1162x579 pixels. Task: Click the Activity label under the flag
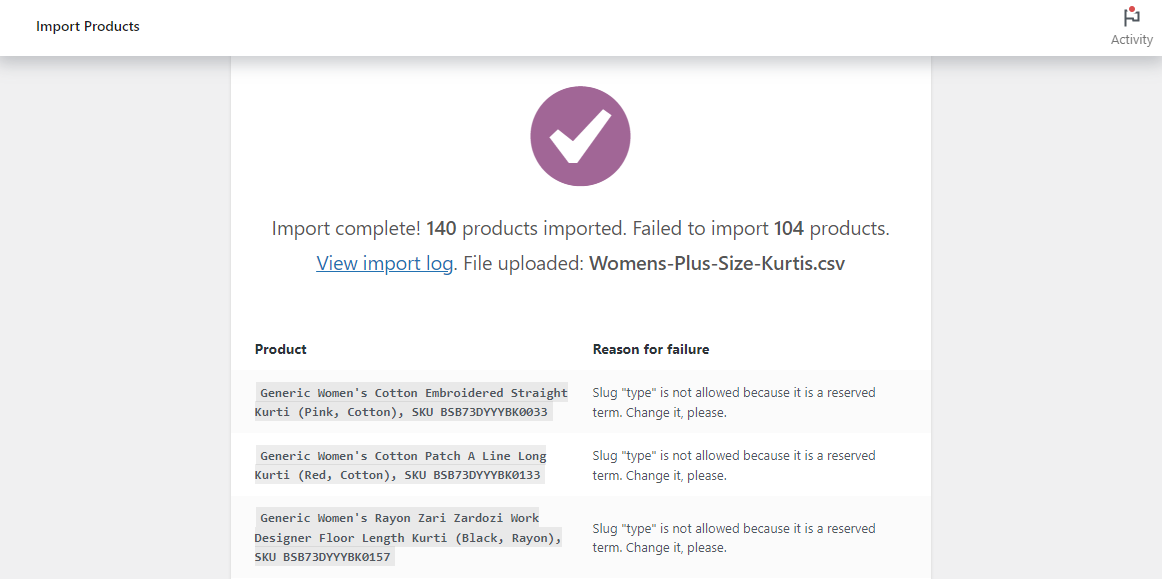1132,40
